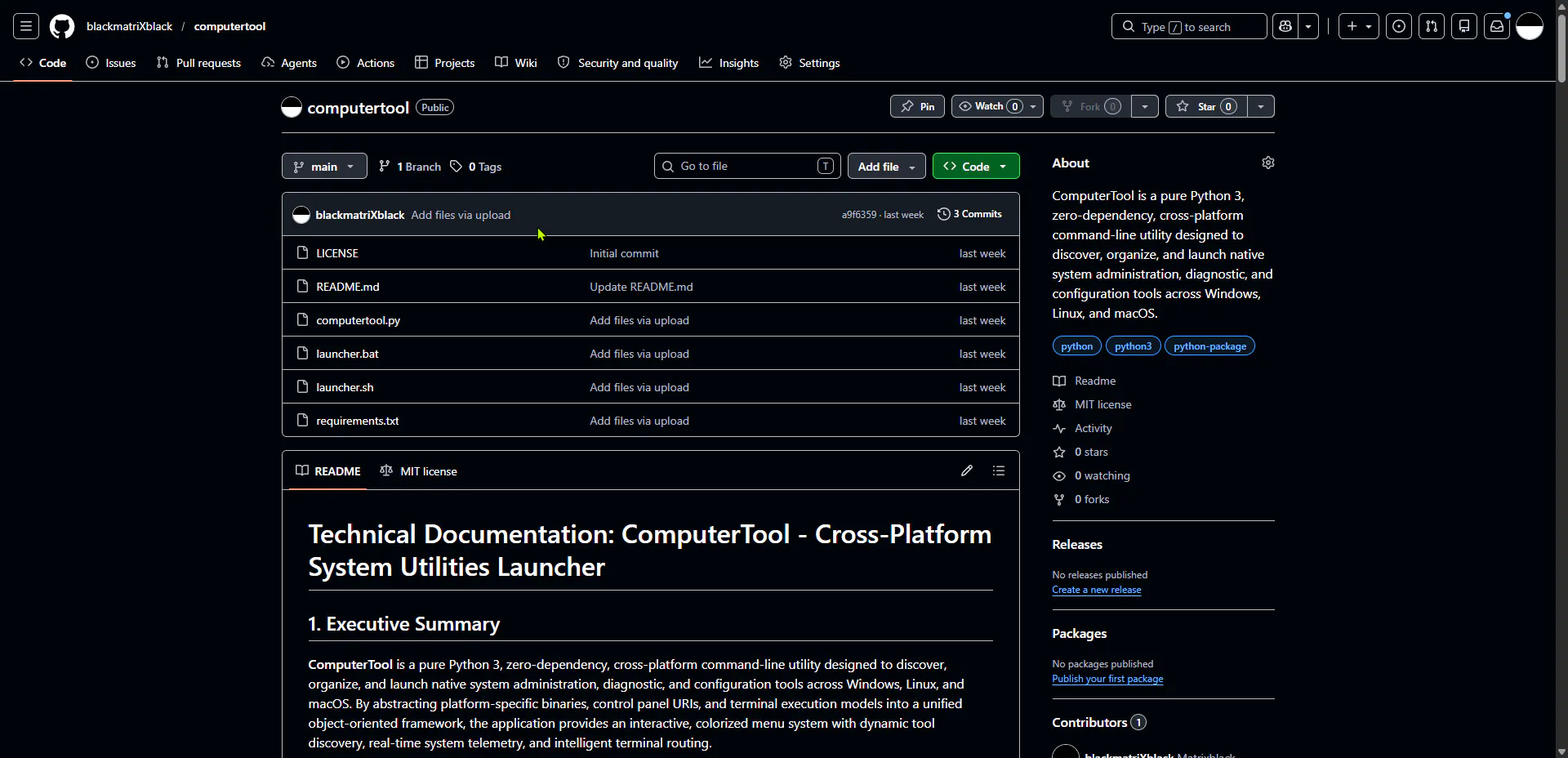This screenshot has width=1568, height=758.
Task: Open user profile avatar menu
Action: coord(1530,26)
